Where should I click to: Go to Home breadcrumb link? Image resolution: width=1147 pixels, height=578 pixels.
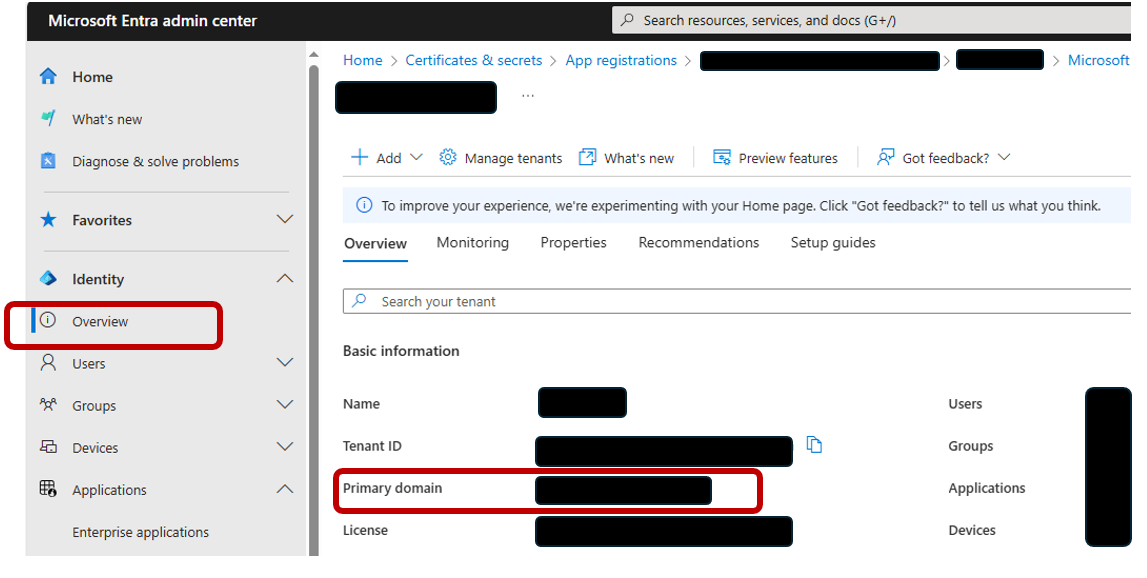tap(363, 60)
